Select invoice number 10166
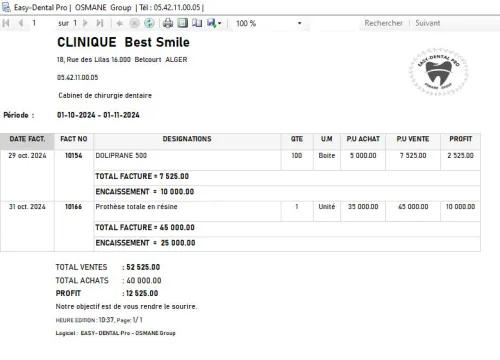Screen dimensions: 500x360 coord(74,207)
